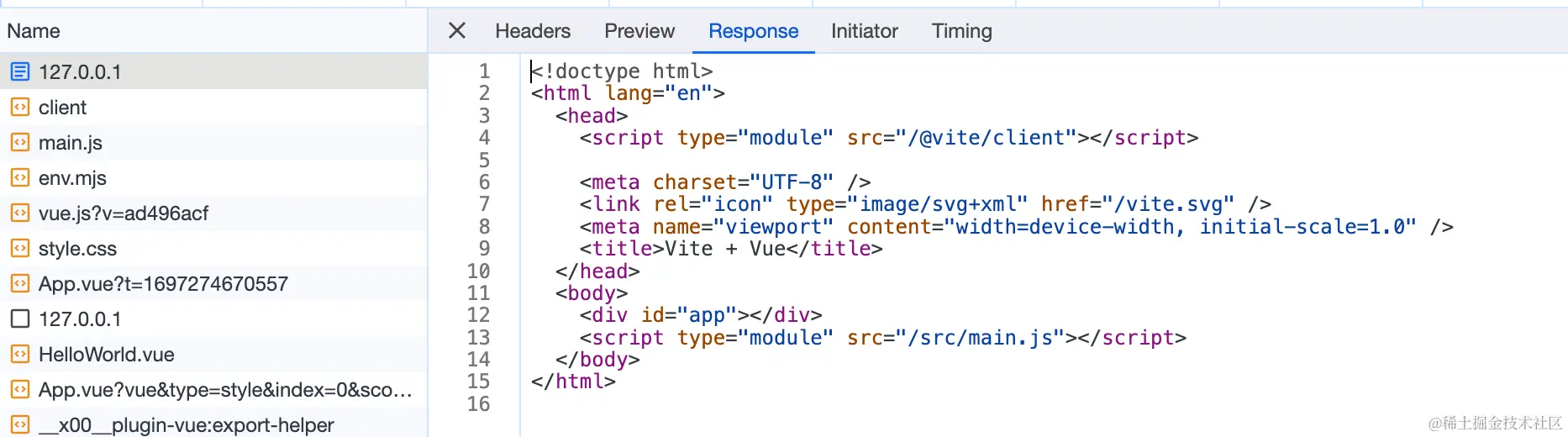Show the Initiator tab
The width and height of the screenshot is (1568, 437).
pyautogui.click(x=864, y=31)
